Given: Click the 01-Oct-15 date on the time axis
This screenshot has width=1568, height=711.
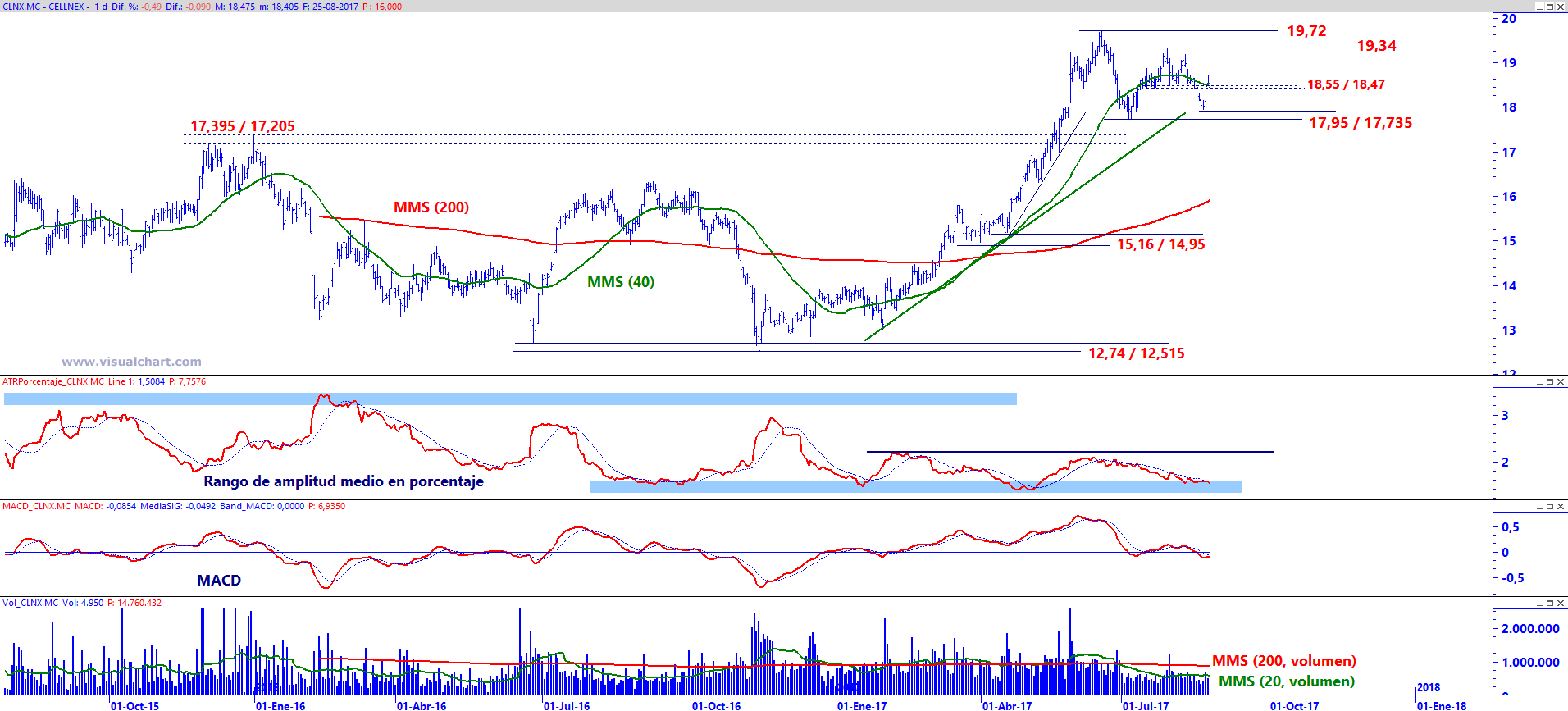Looking at the screenshot, I should click(135, 705).
